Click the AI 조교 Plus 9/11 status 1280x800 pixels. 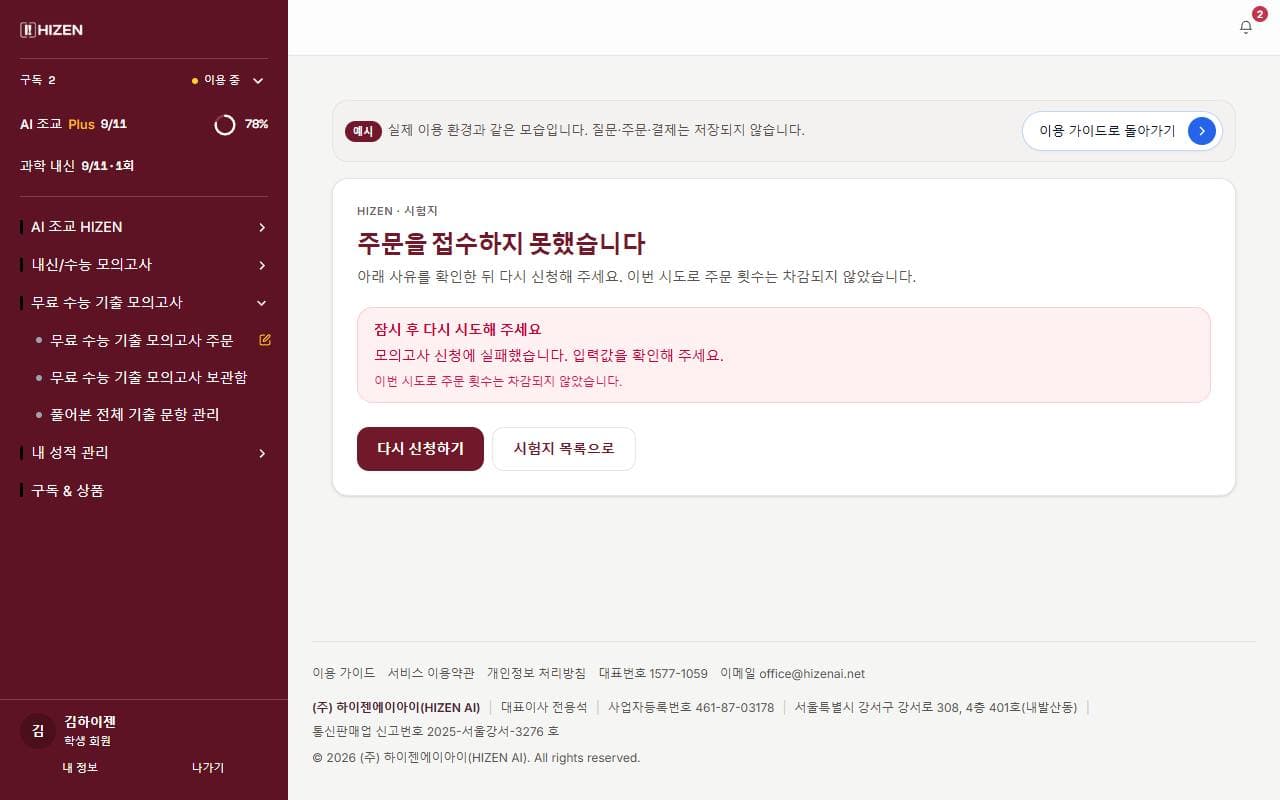73,124
